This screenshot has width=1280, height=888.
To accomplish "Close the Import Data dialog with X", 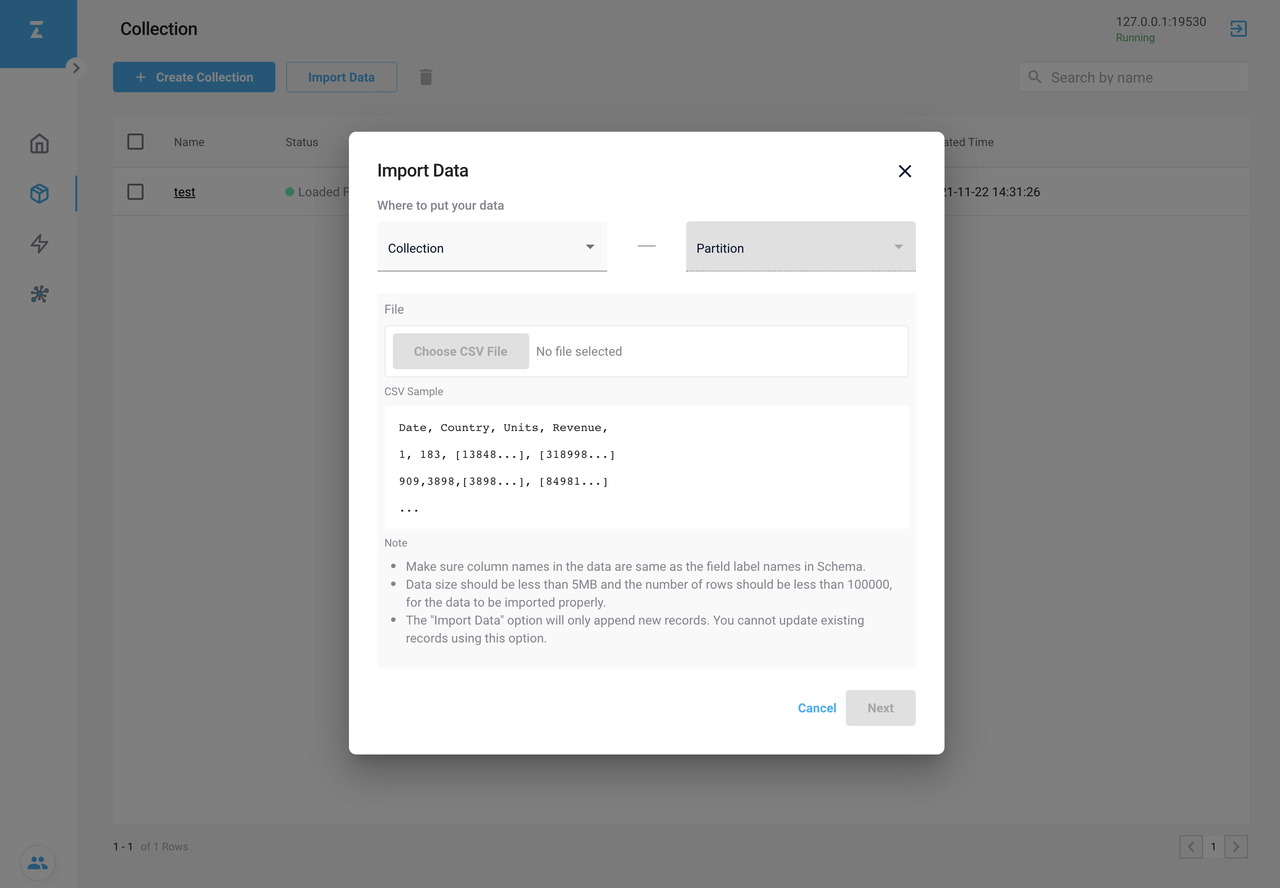I will point(905,171).
